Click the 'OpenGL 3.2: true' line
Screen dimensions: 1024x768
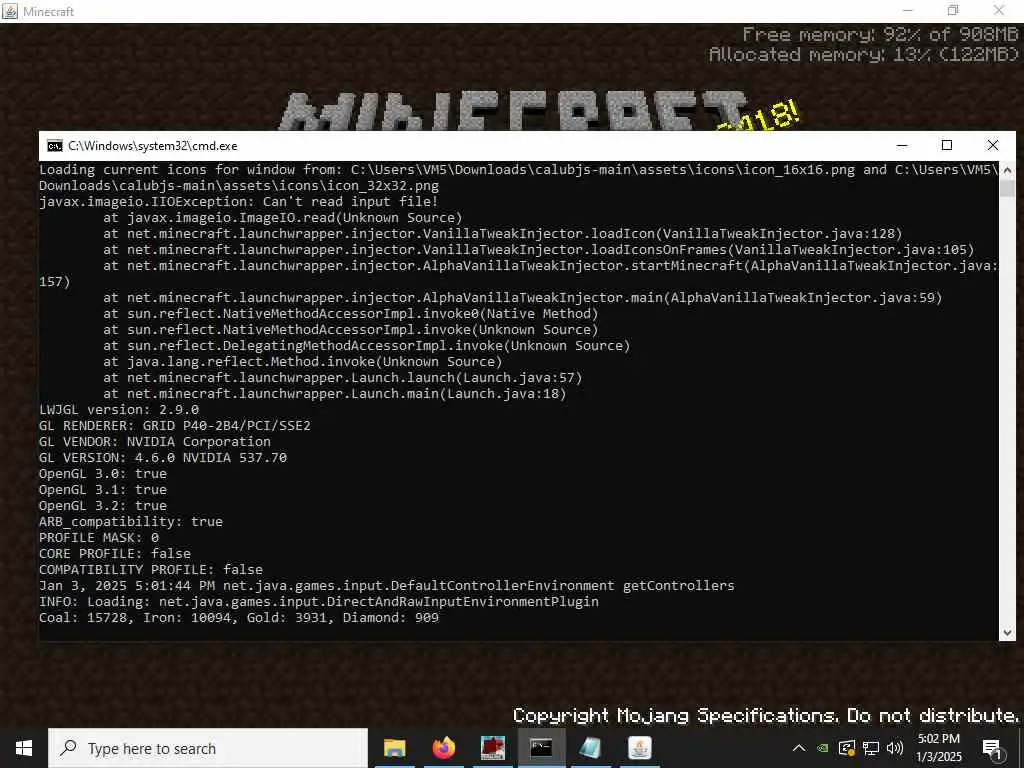(103, 505)
